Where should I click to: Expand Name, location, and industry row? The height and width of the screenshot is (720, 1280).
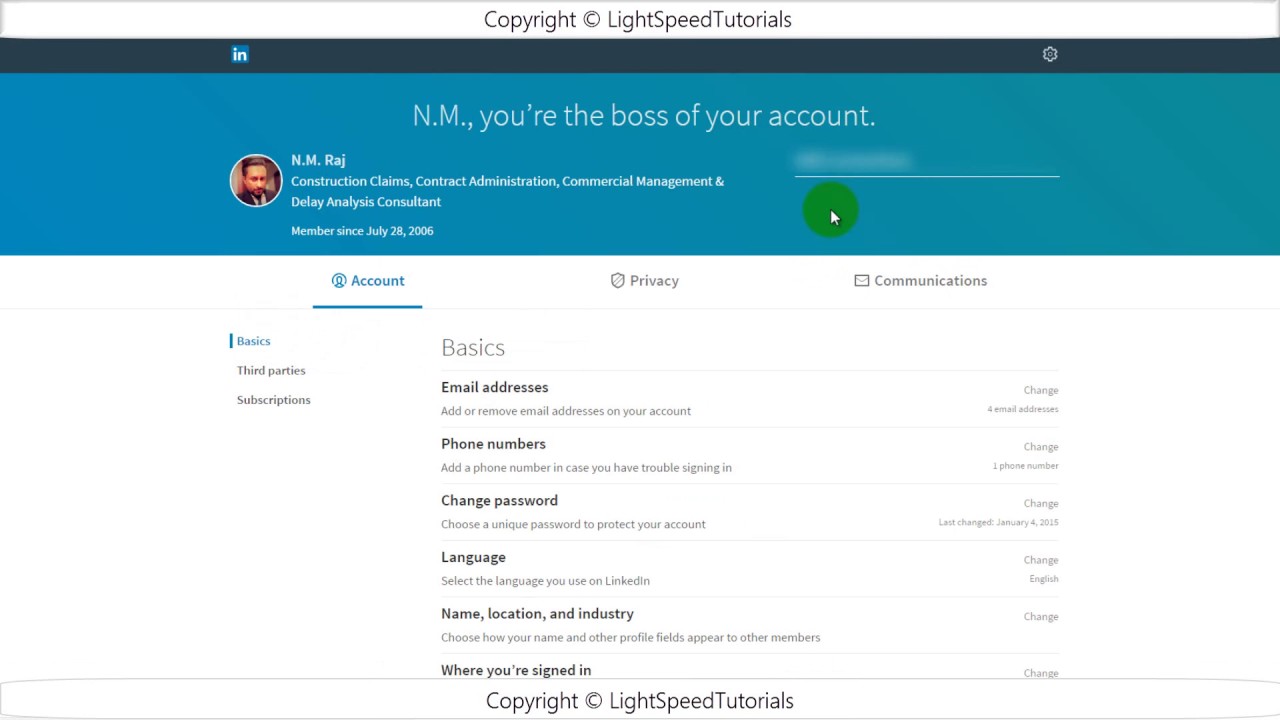tap(750, 625)
